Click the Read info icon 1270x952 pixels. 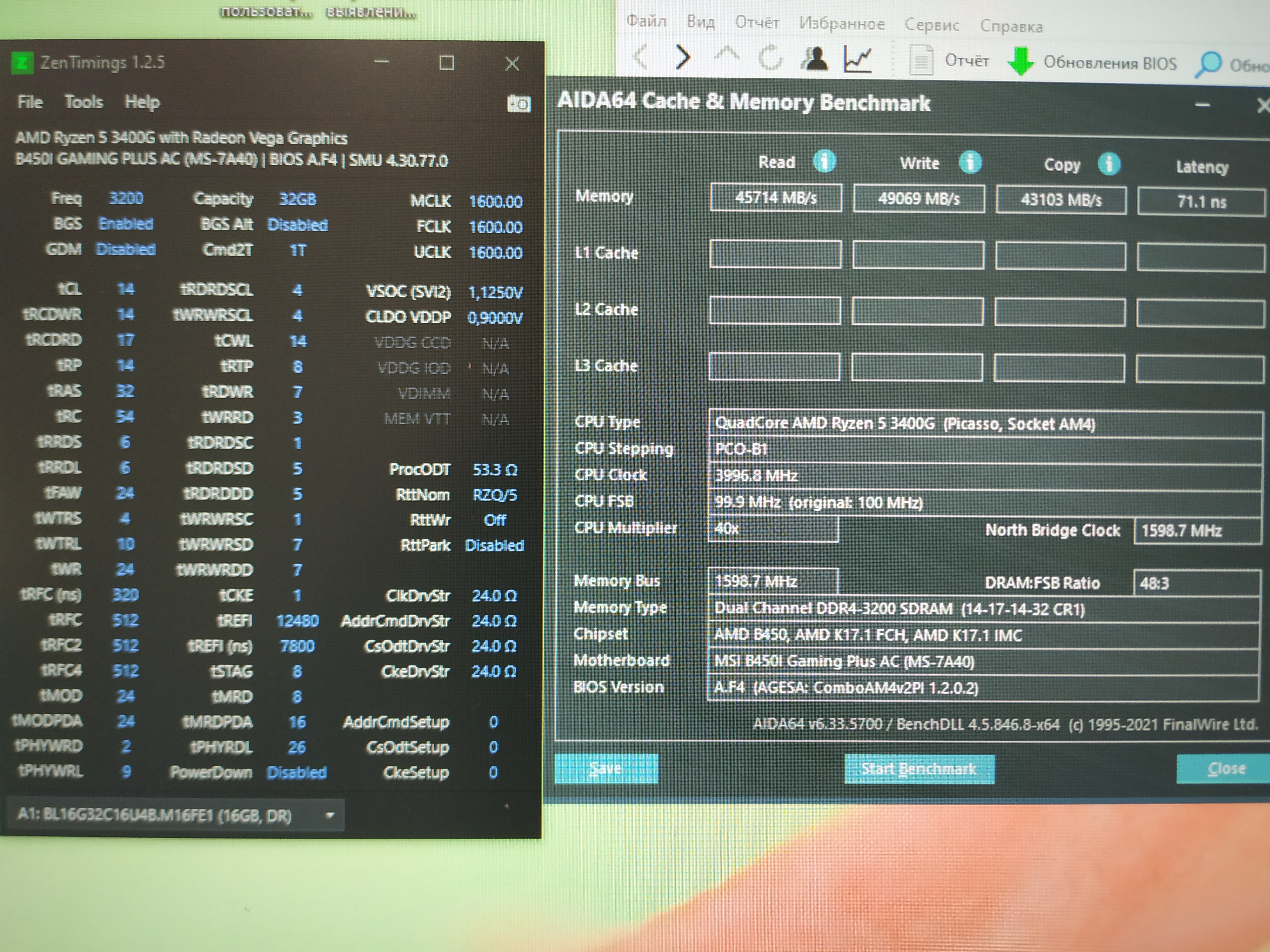[824, 161]
